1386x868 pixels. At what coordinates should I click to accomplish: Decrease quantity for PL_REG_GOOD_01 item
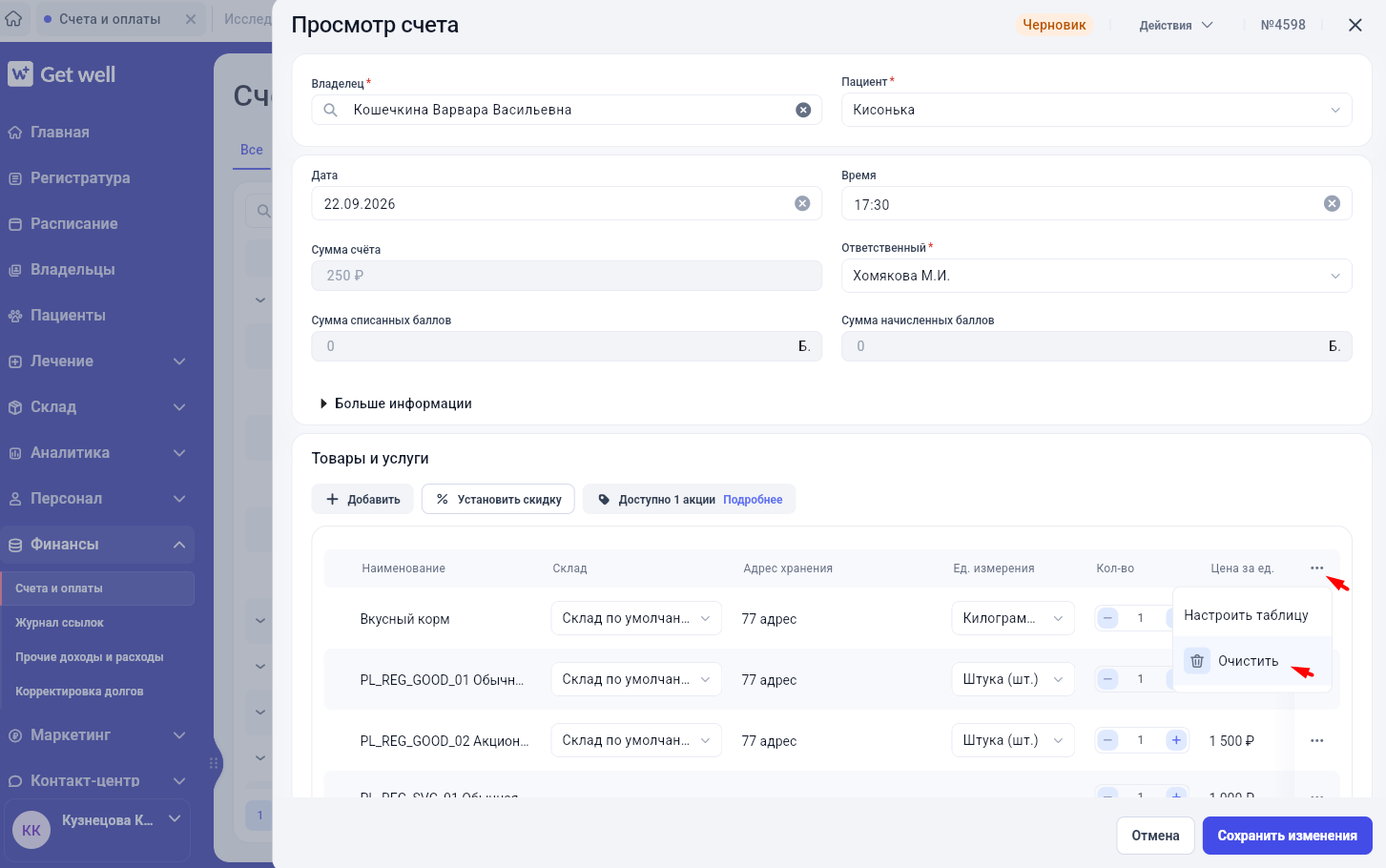click(1108, 679)
